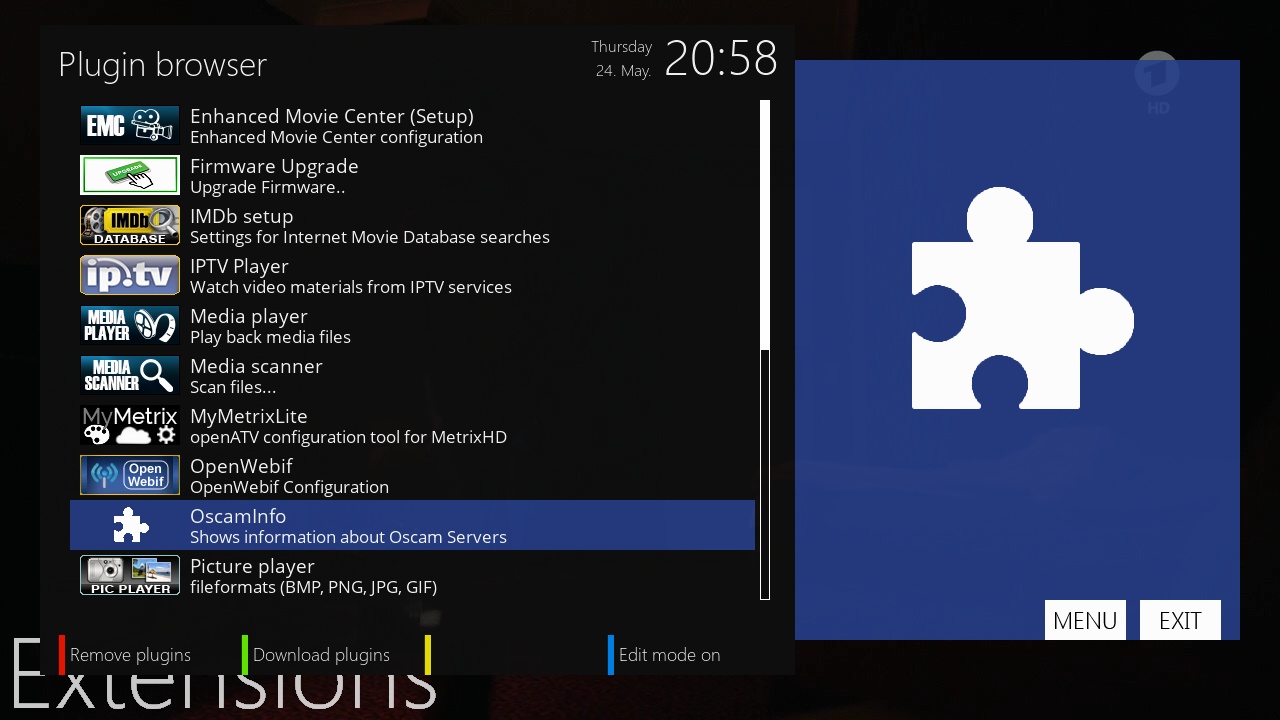
Task: Click the Pic Player camera icon
Action: click(130, 576)
